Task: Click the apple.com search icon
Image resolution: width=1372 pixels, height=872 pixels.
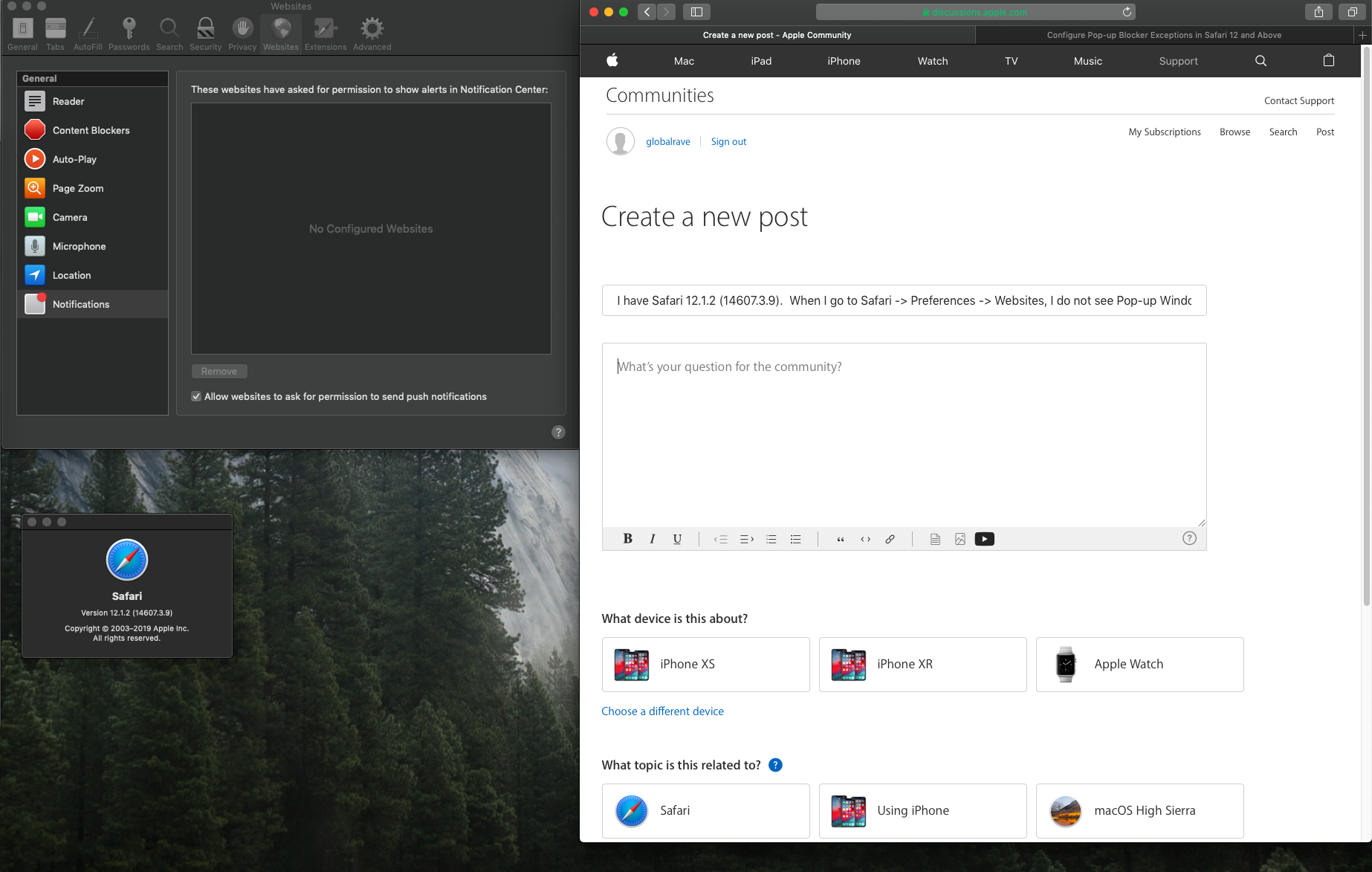Action: [x=1261, y=61]
